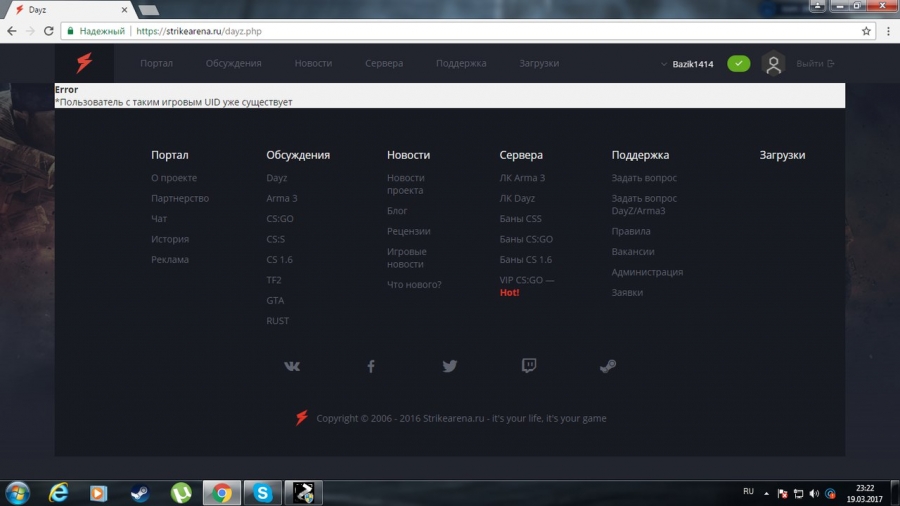Open the Загрузки top menu item
The height and width of the screenshot is (506, 900).
[539, 63]
